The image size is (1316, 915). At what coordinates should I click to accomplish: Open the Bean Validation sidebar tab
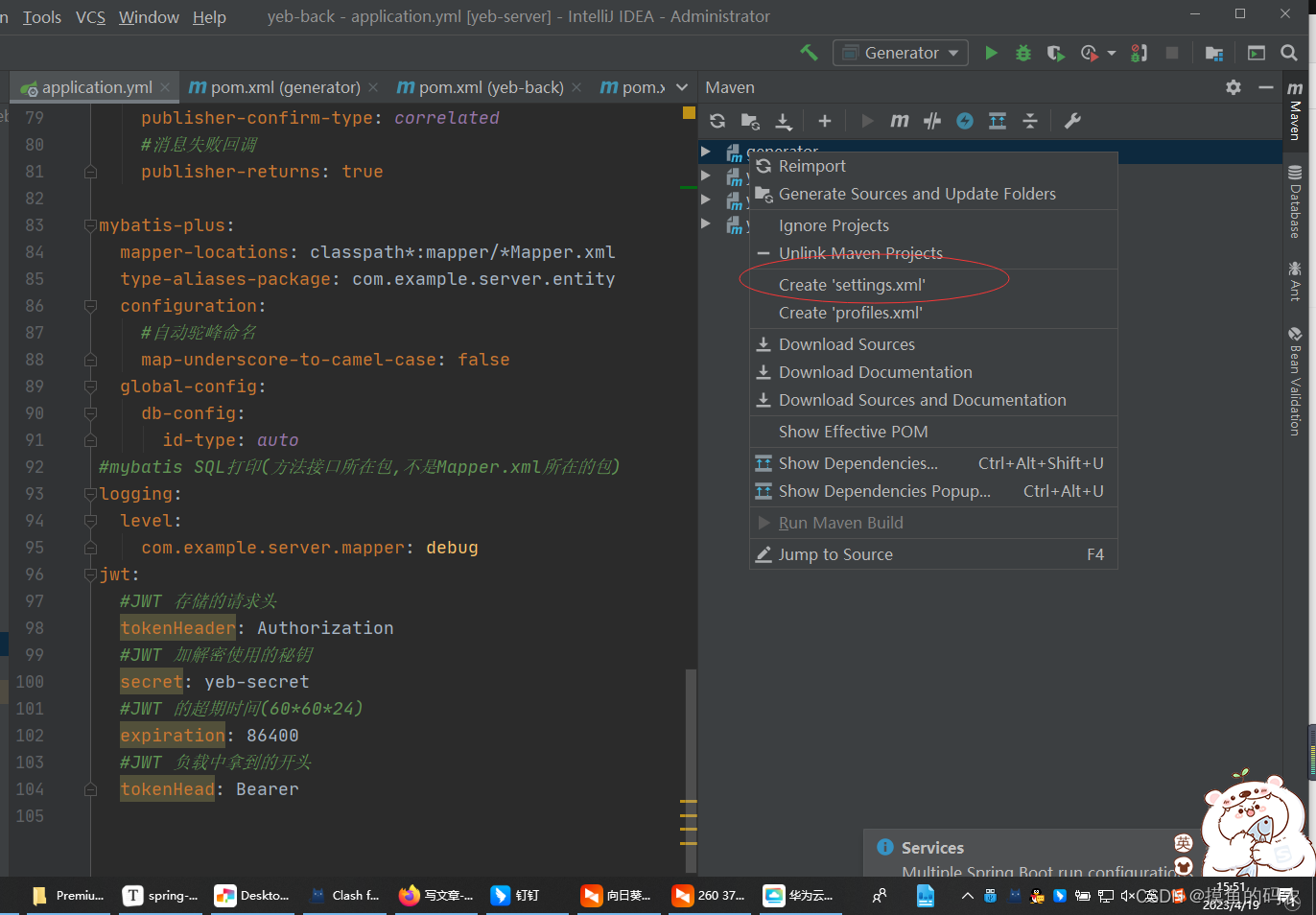(1295, 381)
